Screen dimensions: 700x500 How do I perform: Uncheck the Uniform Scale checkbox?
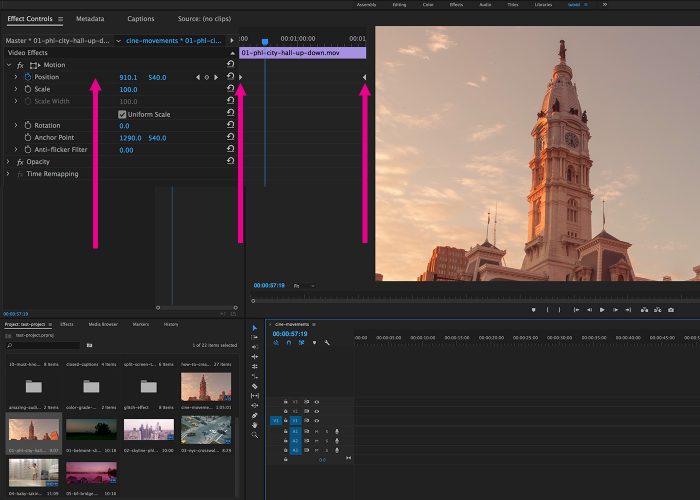coord(122,114)
